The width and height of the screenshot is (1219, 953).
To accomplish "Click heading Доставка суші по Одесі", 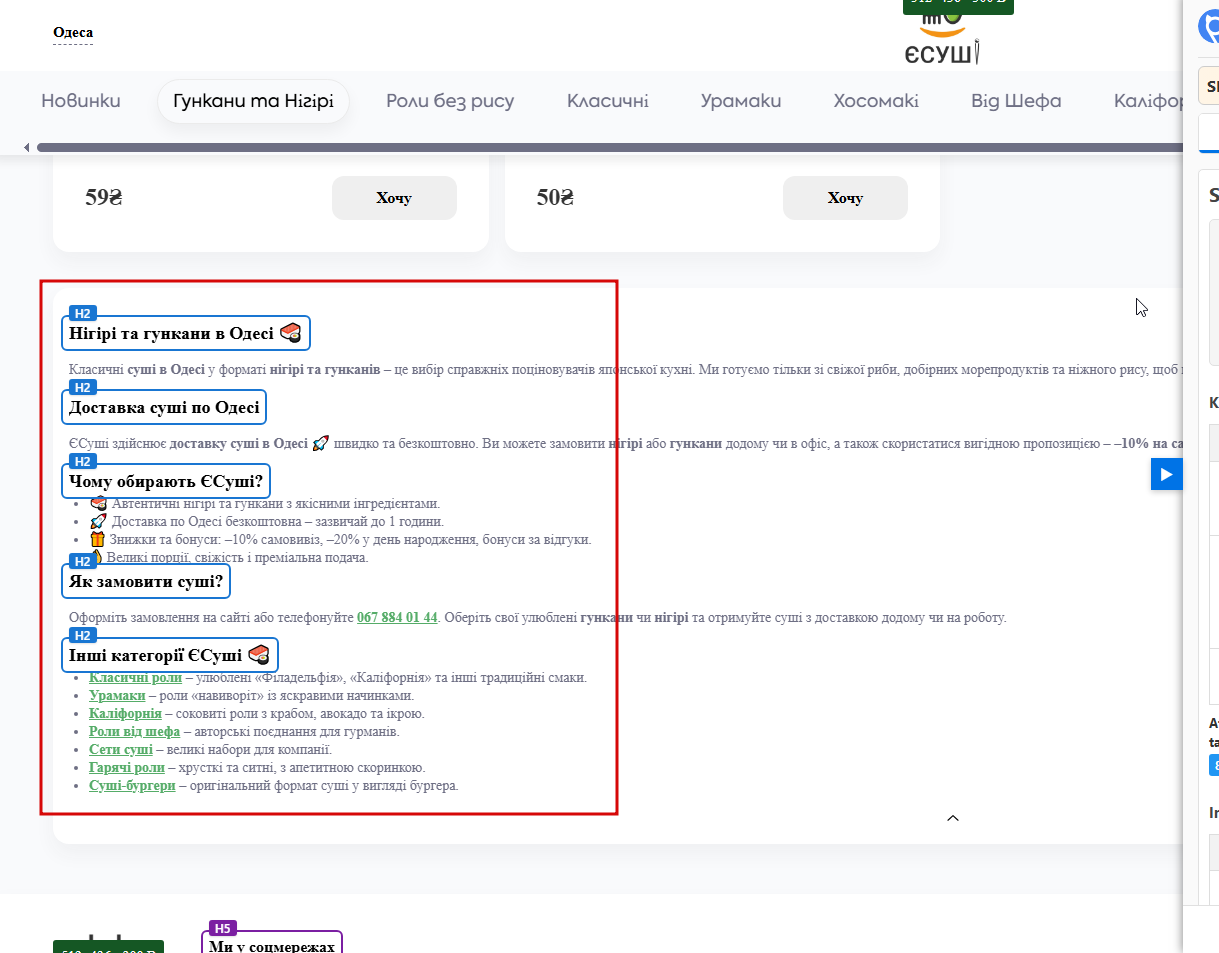I will click(164, 407).
